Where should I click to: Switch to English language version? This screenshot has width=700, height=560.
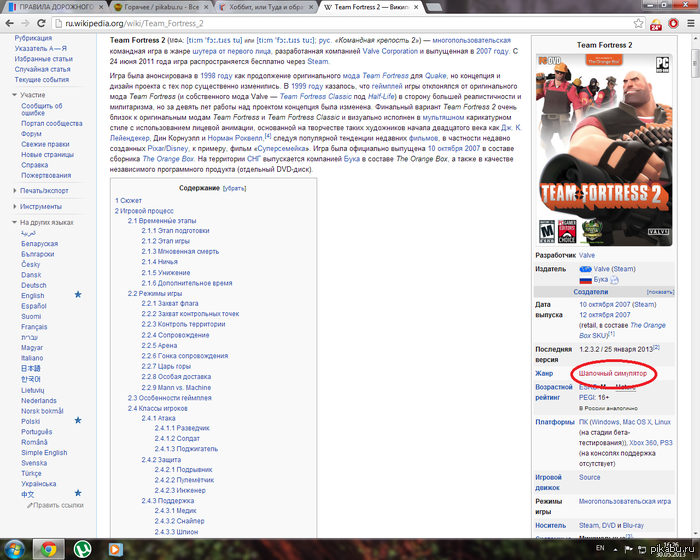click(x=33, y=296)
